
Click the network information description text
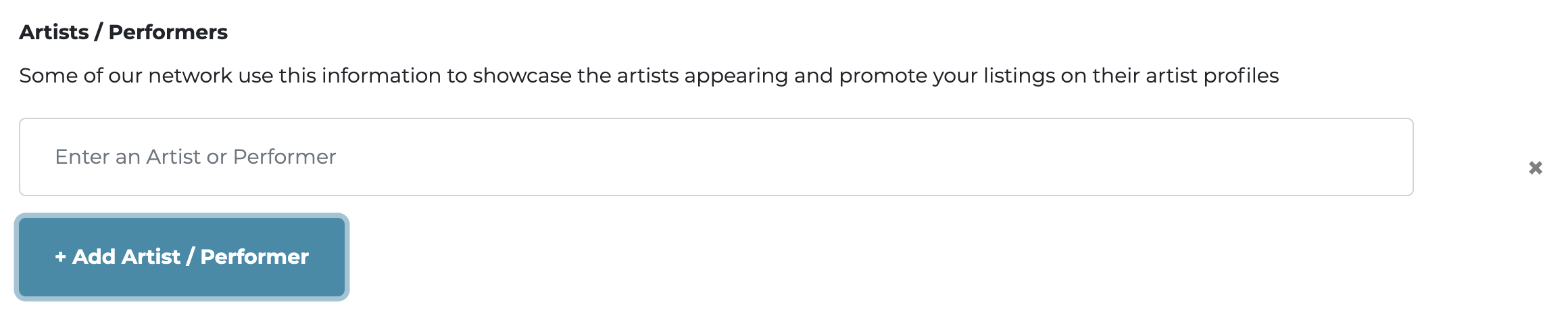[x=649, y=76]
